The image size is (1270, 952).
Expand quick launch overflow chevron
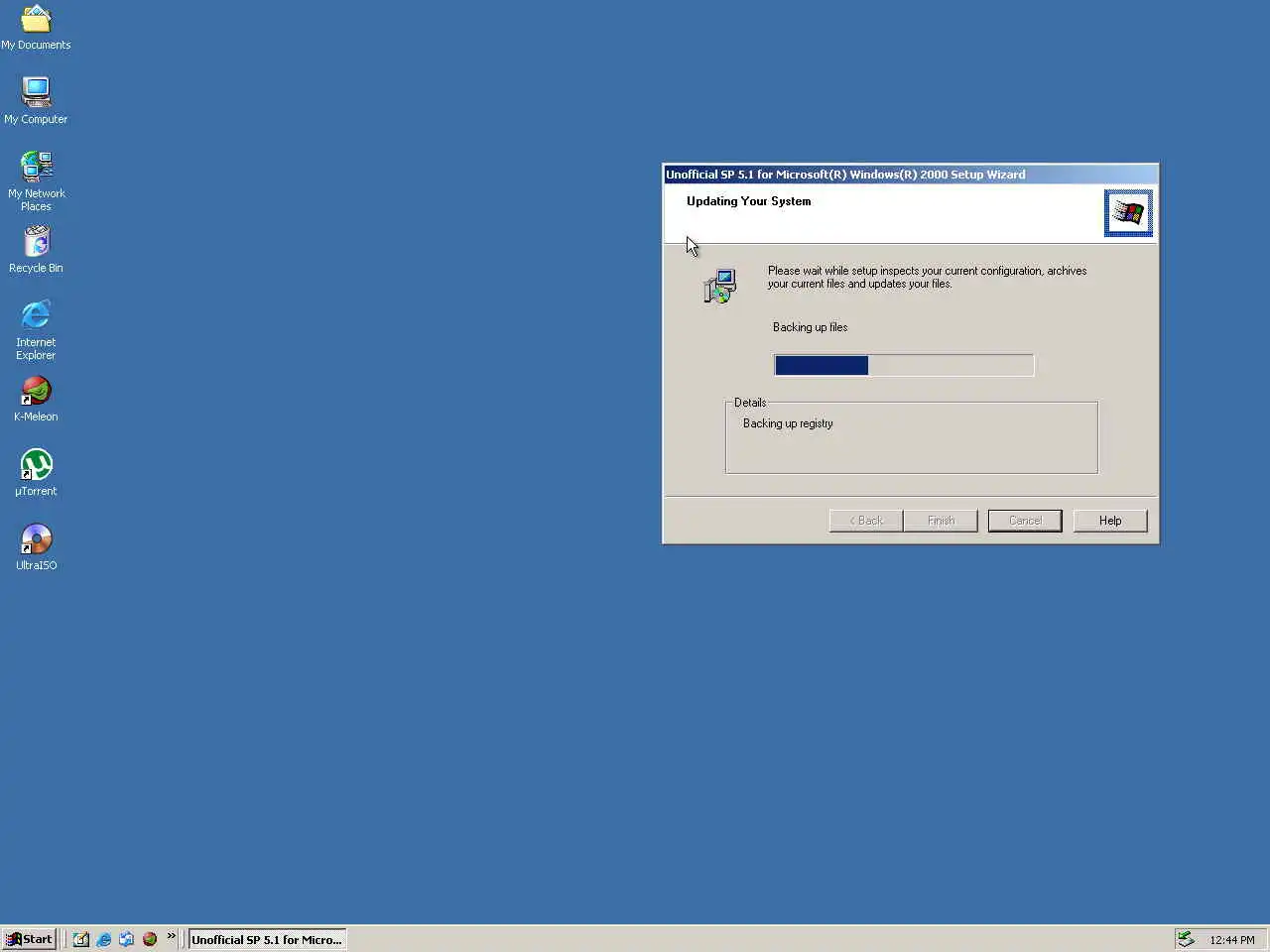pyautogui.click(x=171, y=936)
